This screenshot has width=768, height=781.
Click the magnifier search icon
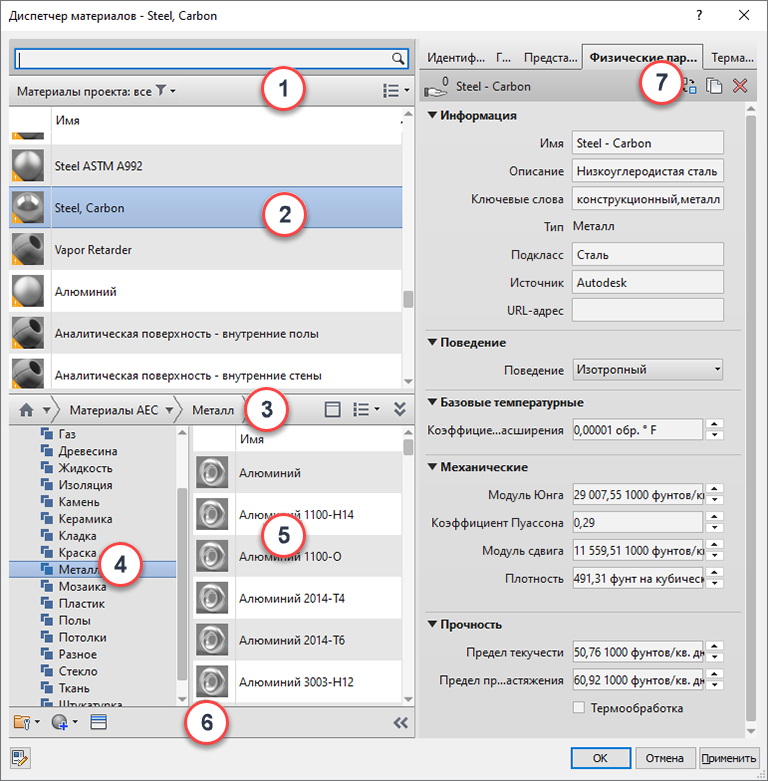[x=397, y=59]
